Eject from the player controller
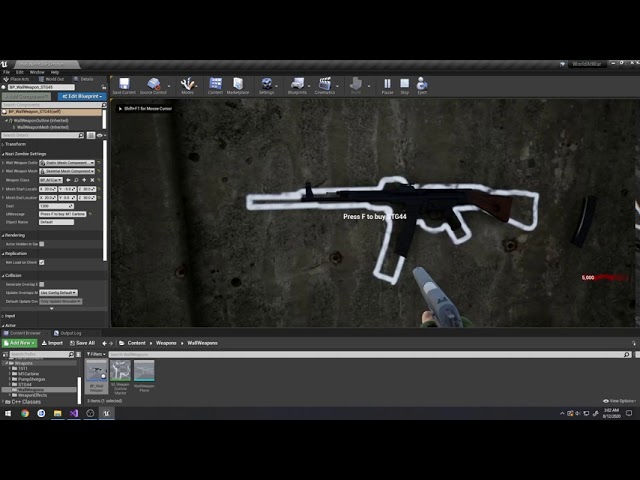 [x=422, y=86]
